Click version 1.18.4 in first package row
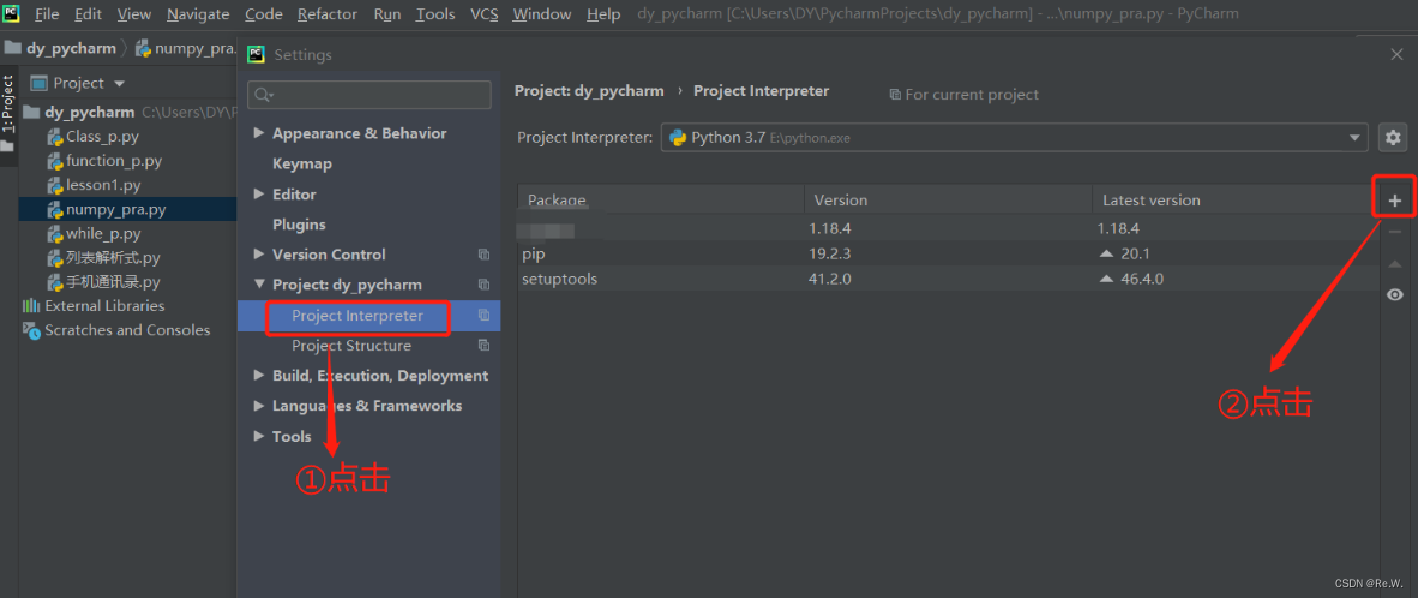This screenshot has height=598, width=1419. [x=830, y=229]
